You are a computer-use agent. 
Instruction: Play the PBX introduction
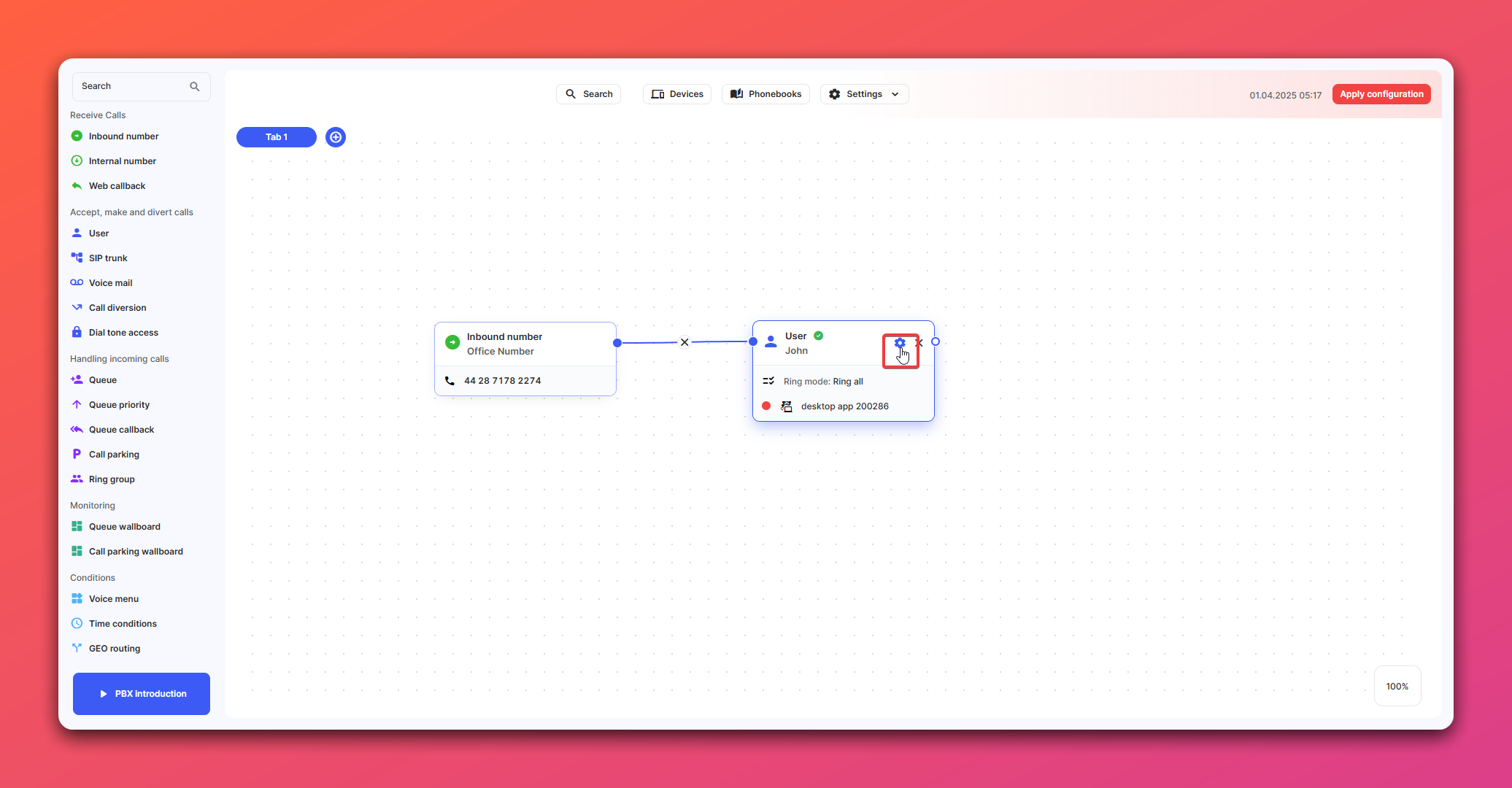(142, 694)
